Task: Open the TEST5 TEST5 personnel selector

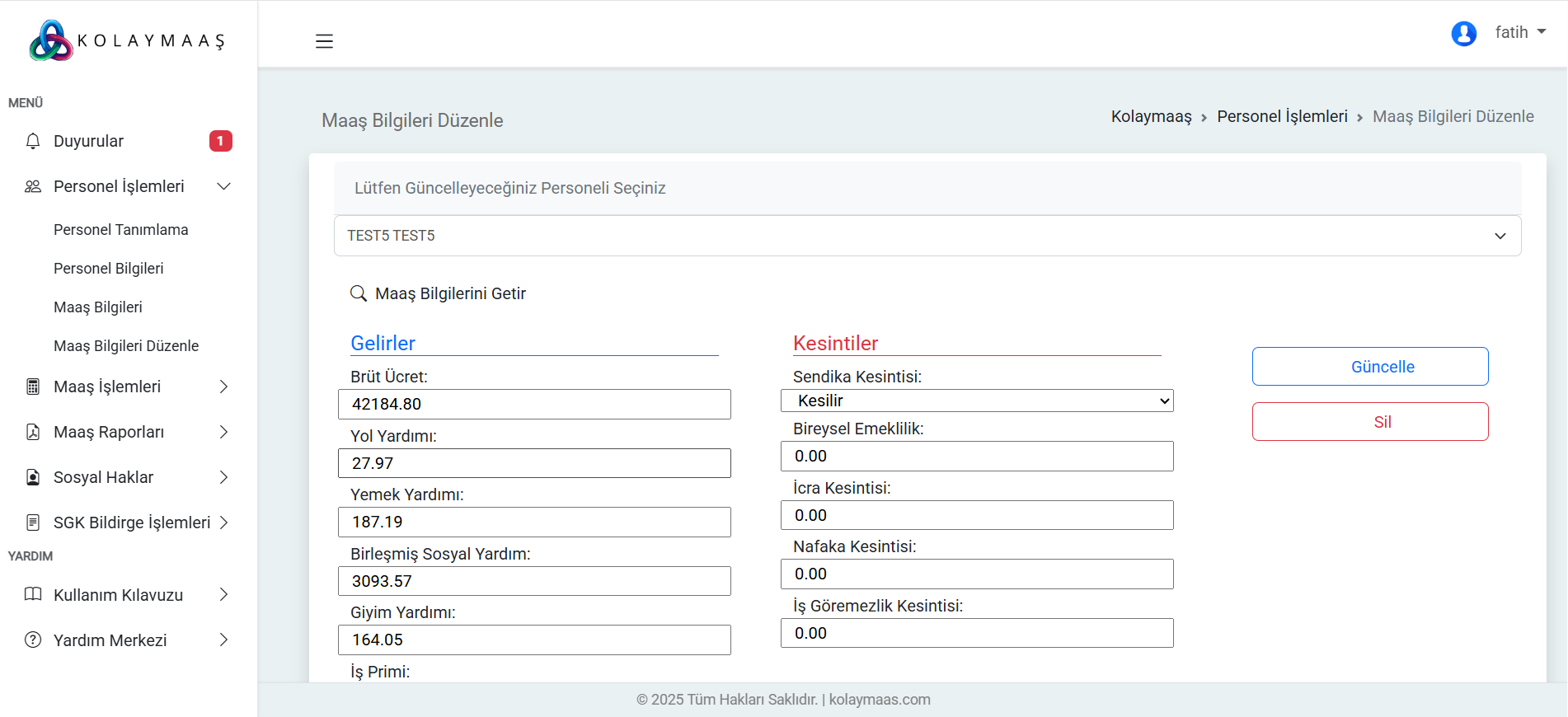Action: pos(927,236)
